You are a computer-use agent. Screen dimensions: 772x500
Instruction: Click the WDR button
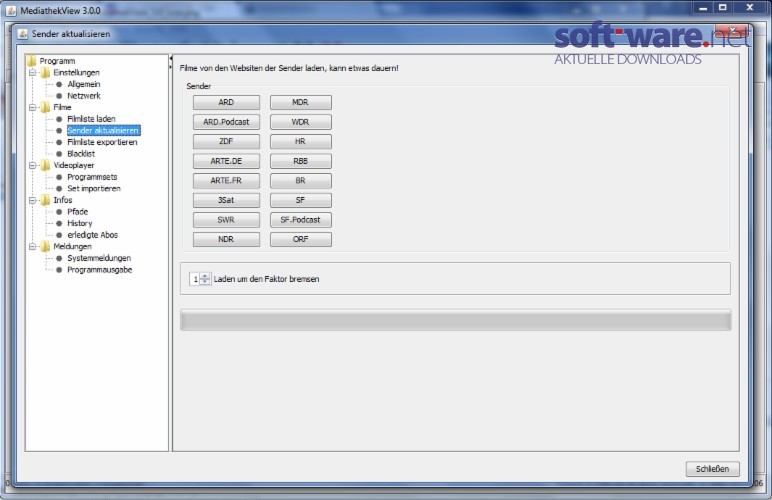click(x=300, y=122)
